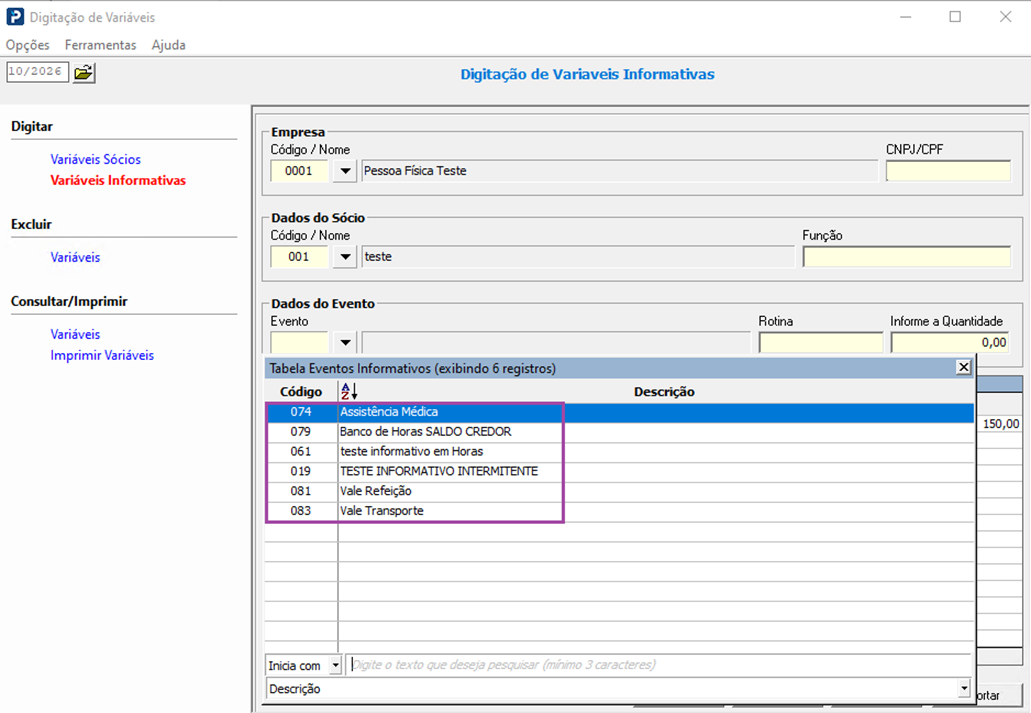Click the Código column header

301,391
